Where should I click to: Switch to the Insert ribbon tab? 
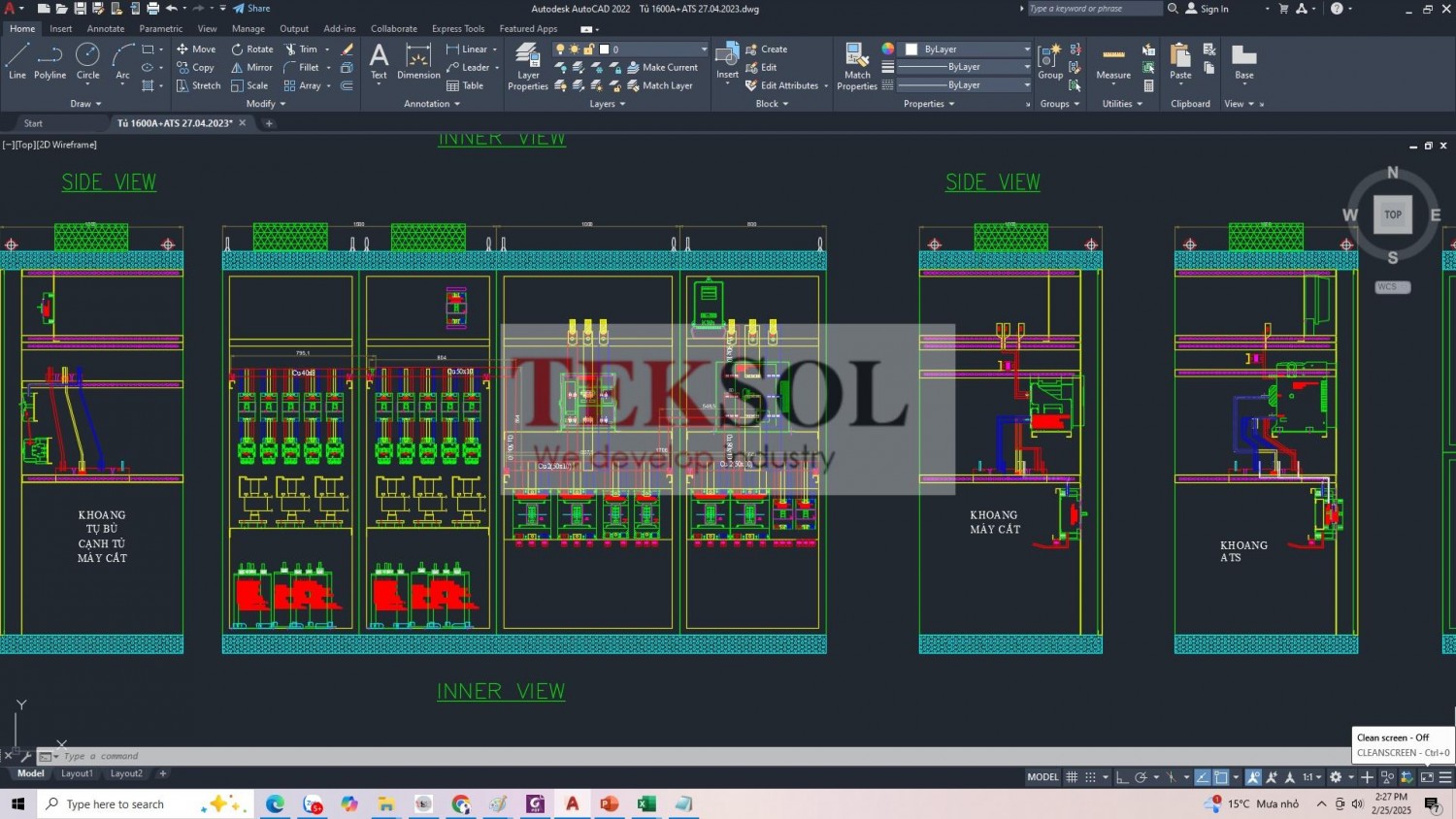(x=61, y=29)
